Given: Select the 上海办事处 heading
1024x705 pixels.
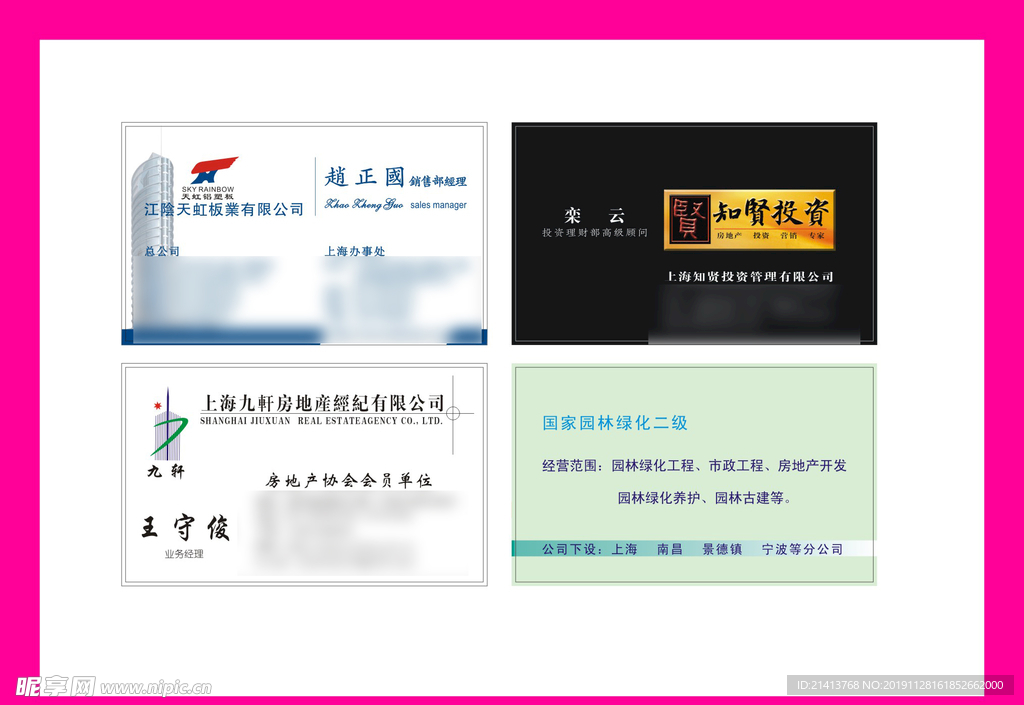Looking at the screenshot, I should [x=354, y=252].
